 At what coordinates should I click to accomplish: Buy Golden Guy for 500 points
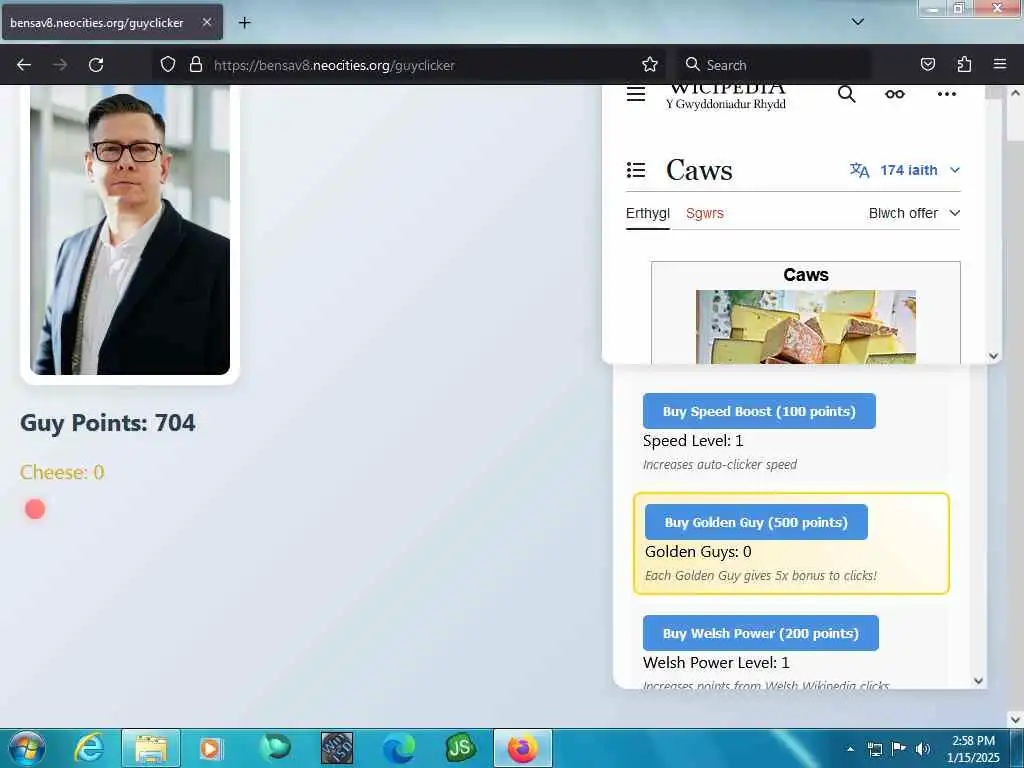756,522
